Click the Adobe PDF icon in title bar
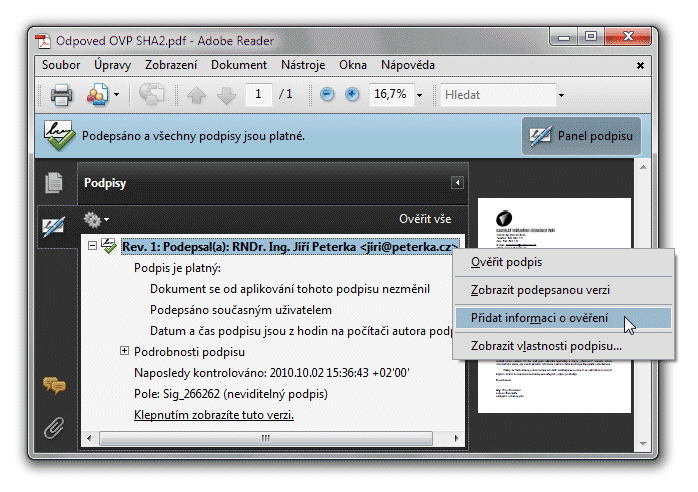The image size is (698, 492). 43,41
